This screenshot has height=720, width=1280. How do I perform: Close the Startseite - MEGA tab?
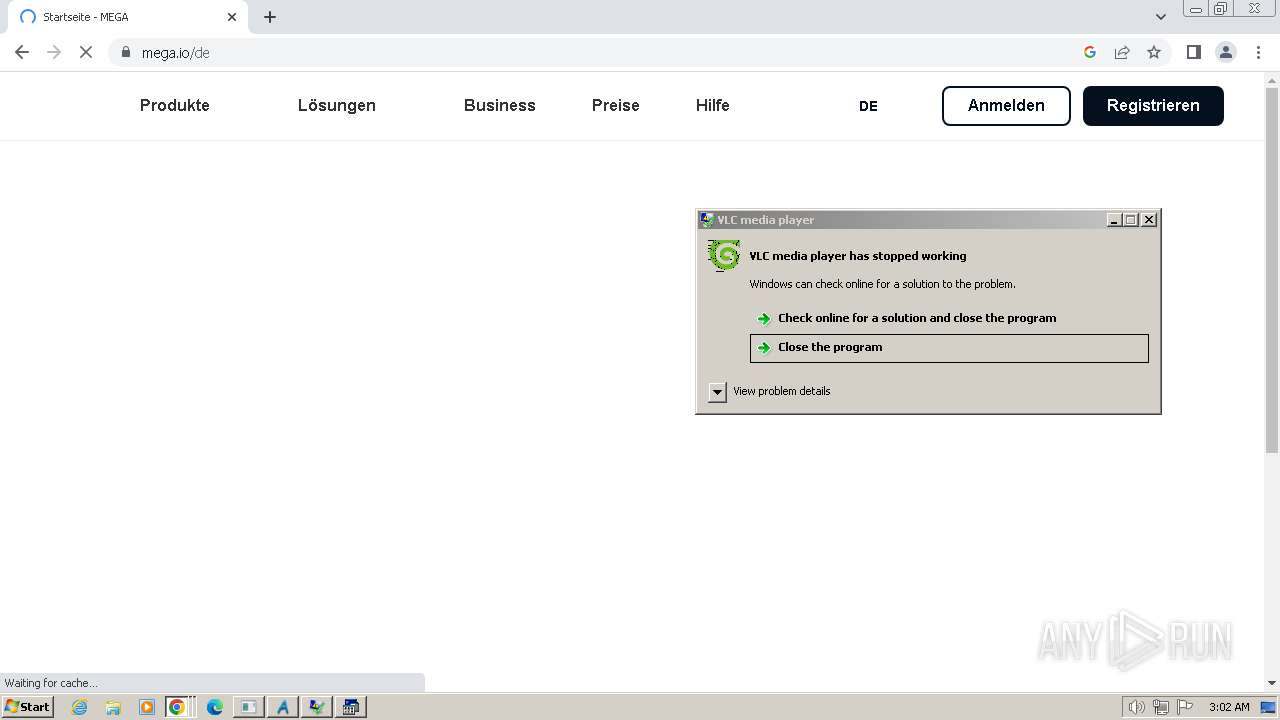tap(232, 17)
